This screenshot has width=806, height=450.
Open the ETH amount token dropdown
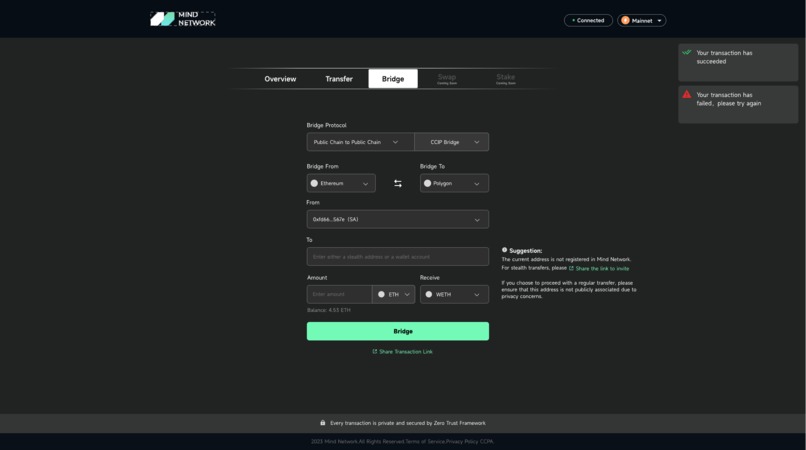click(394, 295)
